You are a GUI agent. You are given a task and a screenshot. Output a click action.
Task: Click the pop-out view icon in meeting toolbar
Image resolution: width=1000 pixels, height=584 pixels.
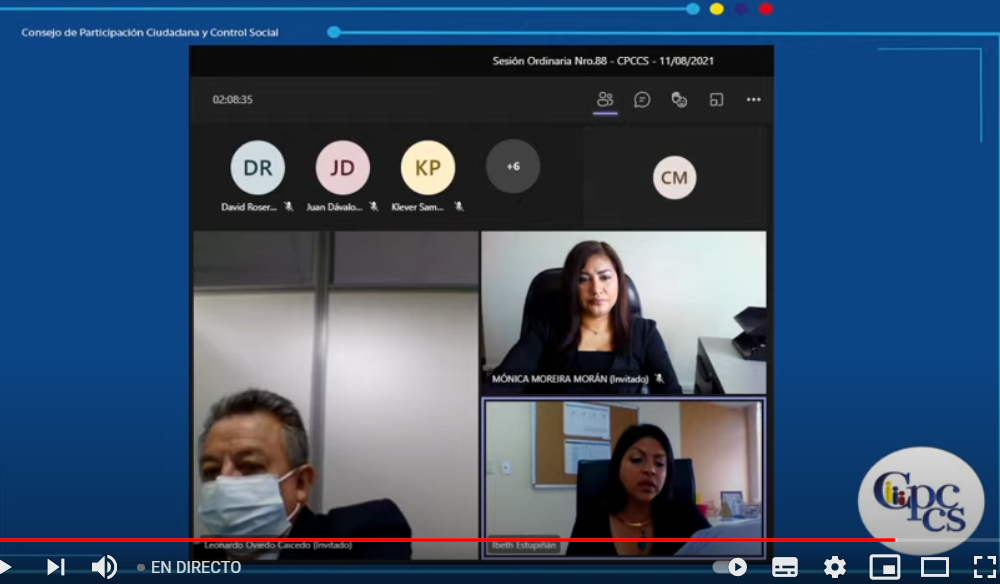716,99
